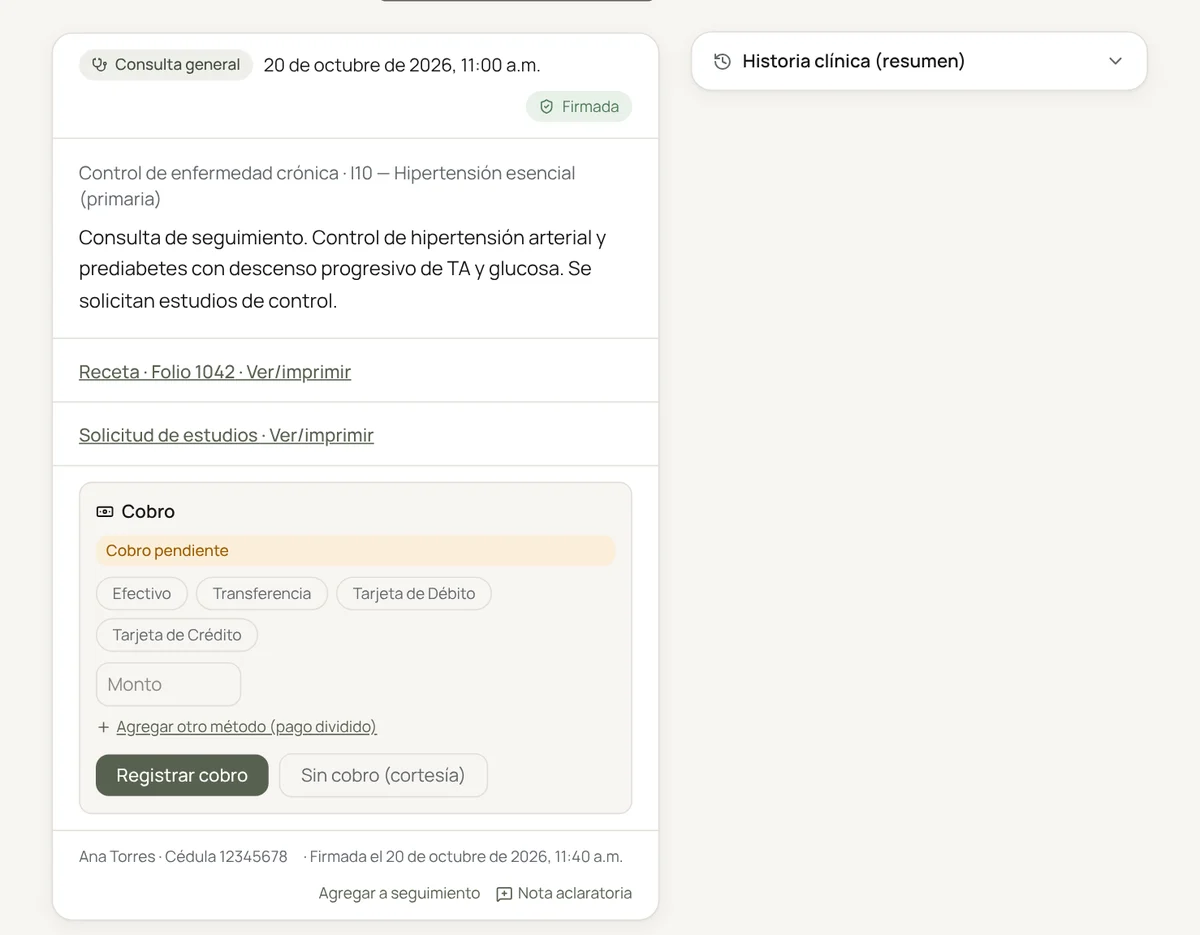Click the cash icon next to Cobro

click(x=105, y=512)
